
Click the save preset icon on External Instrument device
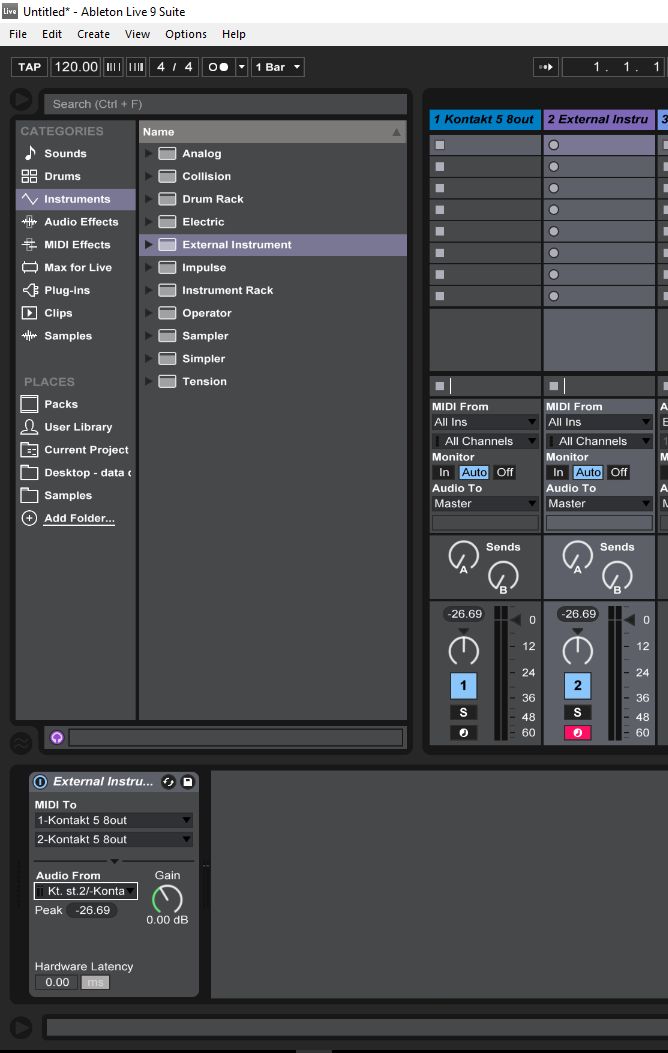pos(187,782)
